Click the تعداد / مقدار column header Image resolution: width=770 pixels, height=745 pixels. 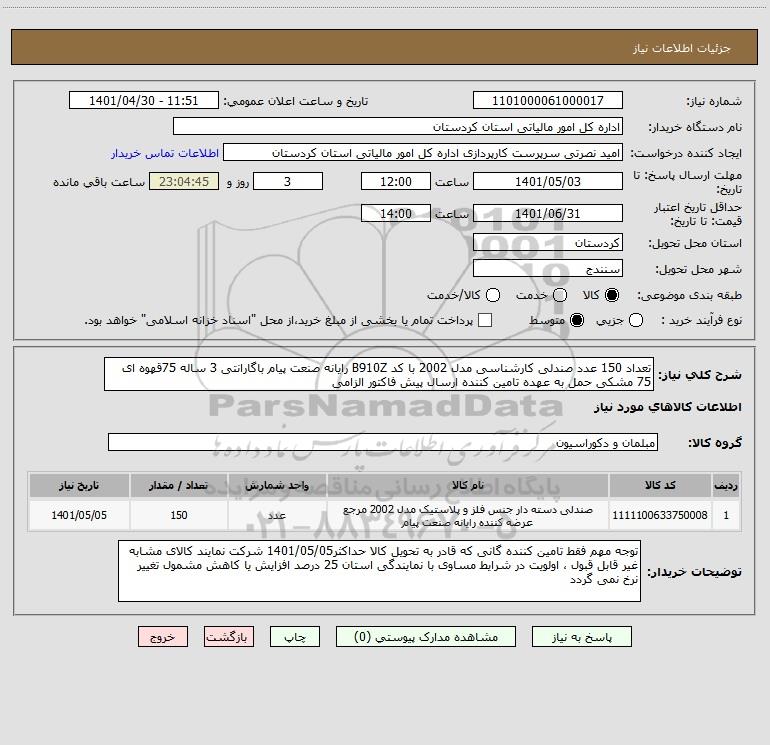(x=179, y=485)
